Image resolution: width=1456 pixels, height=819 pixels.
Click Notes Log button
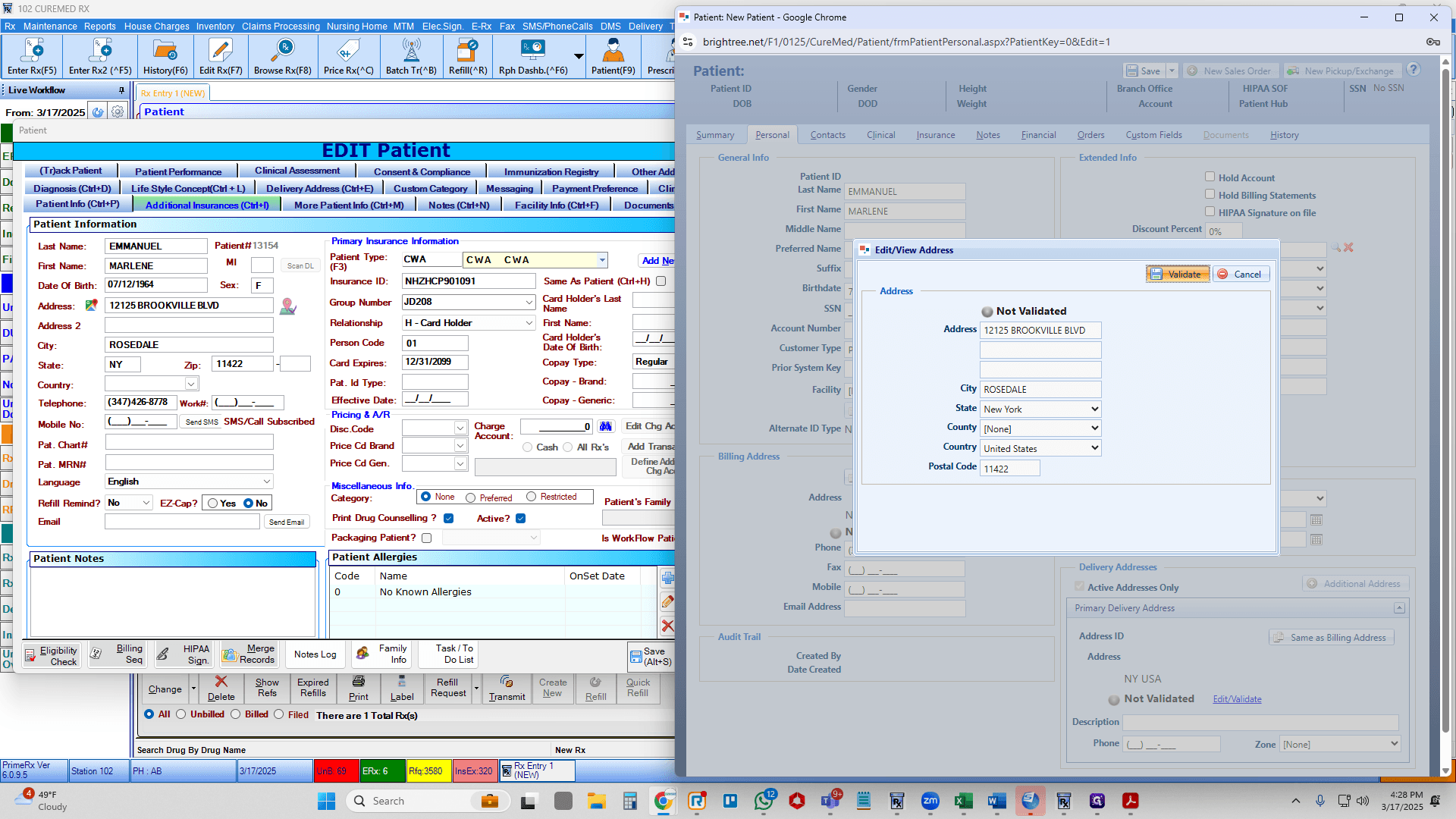(315, 654)
